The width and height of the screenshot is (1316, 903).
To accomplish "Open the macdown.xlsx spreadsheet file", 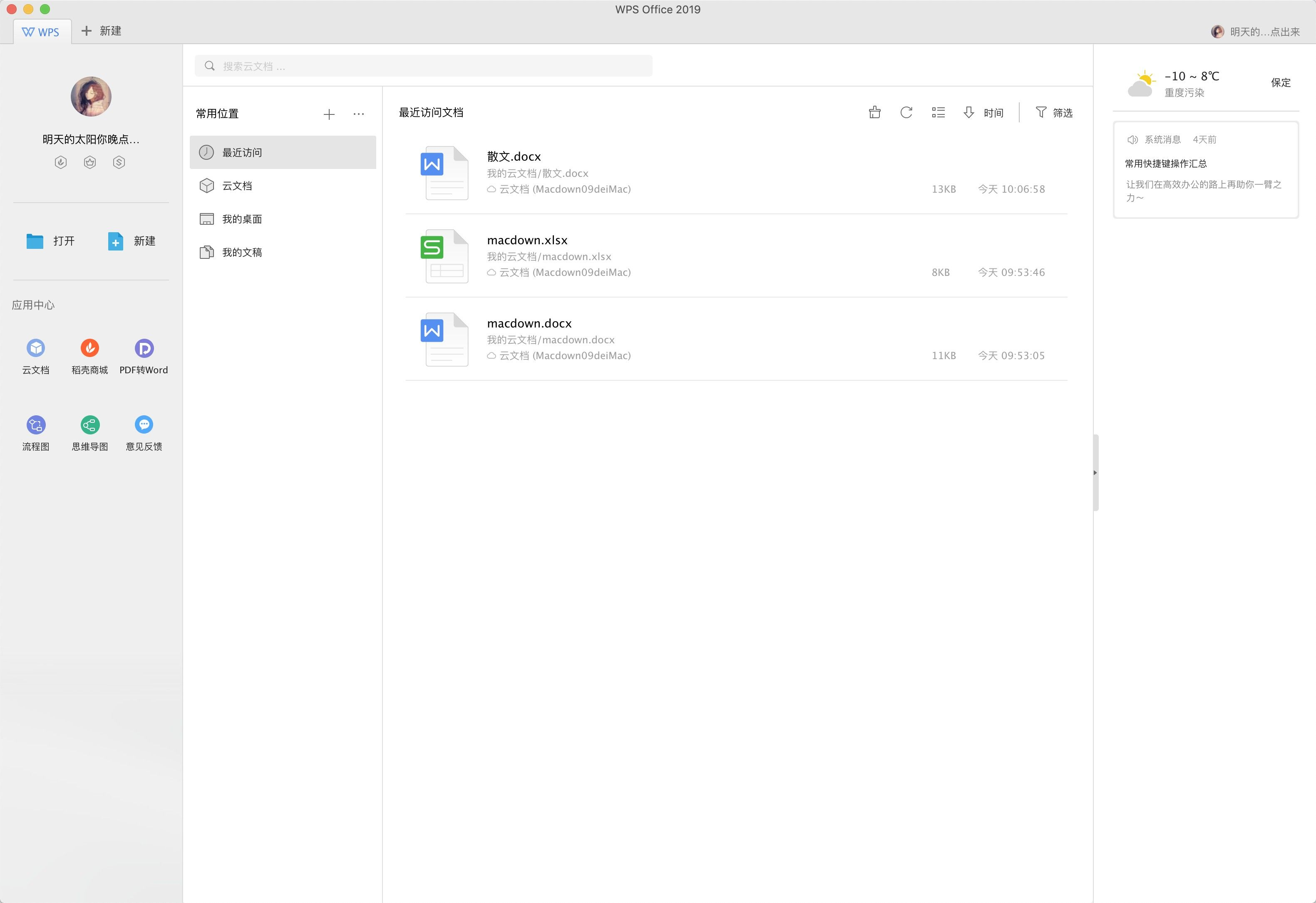I will (x=526, y=240).
